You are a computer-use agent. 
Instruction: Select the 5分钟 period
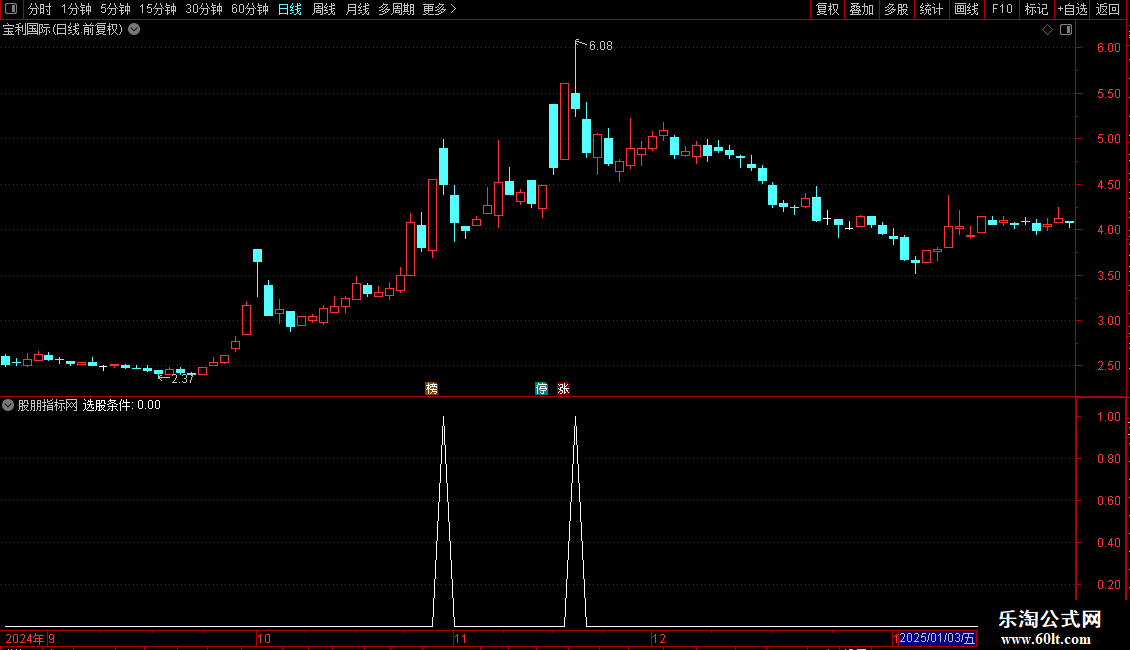tap(115, 9)
